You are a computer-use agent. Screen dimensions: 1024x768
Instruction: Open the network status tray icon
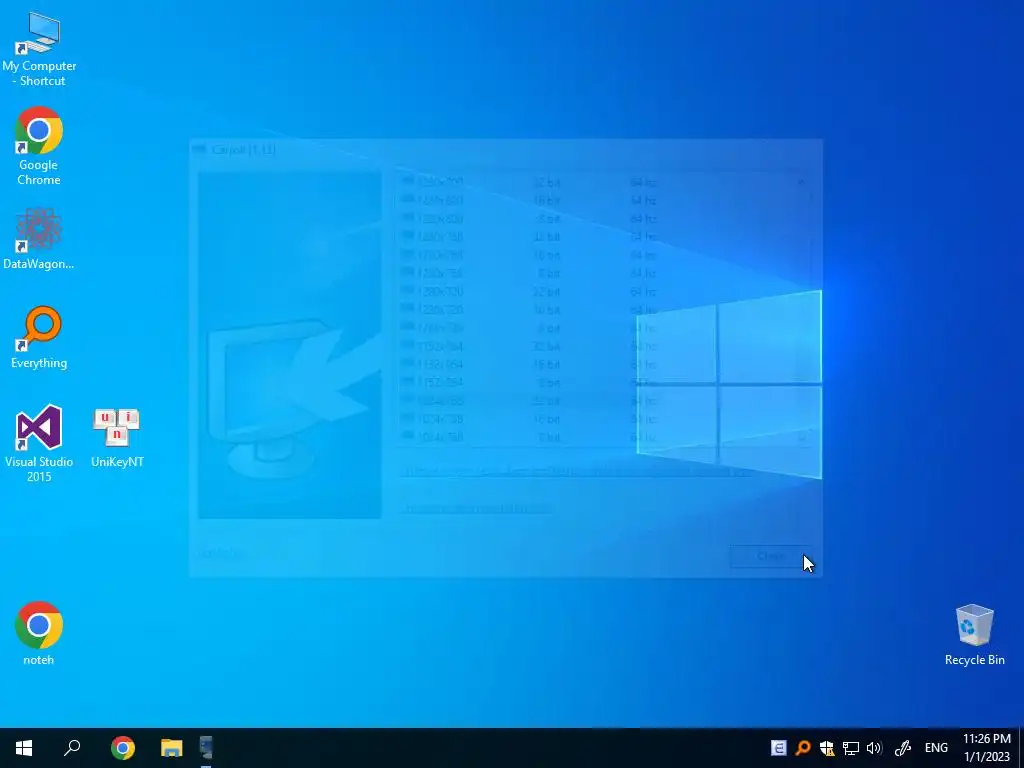click(850, 748)
